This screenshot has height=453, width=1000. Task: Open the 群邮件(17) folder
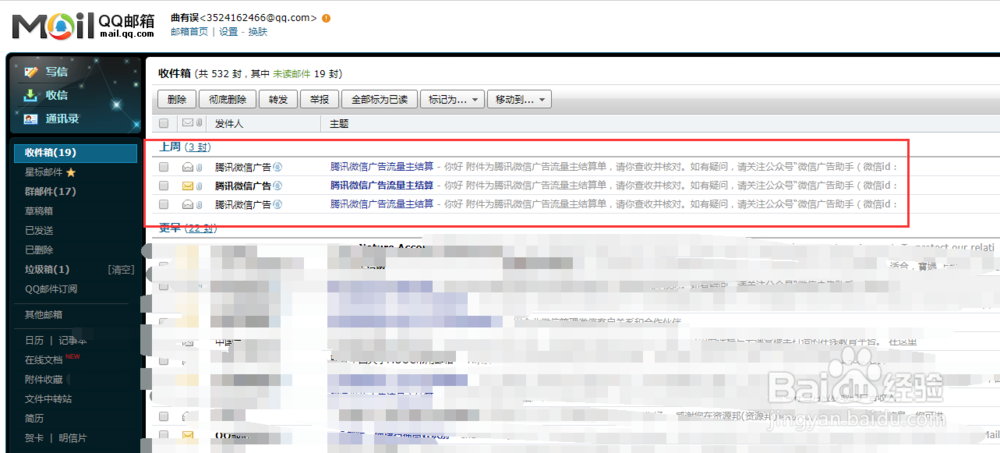(x=50, y=191)
